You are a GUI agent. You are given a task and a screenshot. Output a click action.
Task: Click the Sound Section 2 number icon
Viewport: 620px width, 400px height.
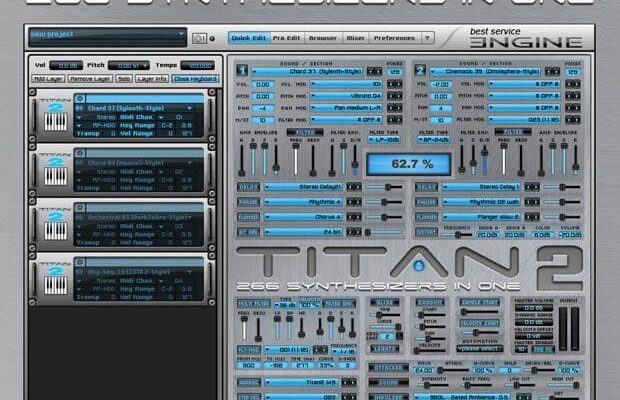coord(421,71)
